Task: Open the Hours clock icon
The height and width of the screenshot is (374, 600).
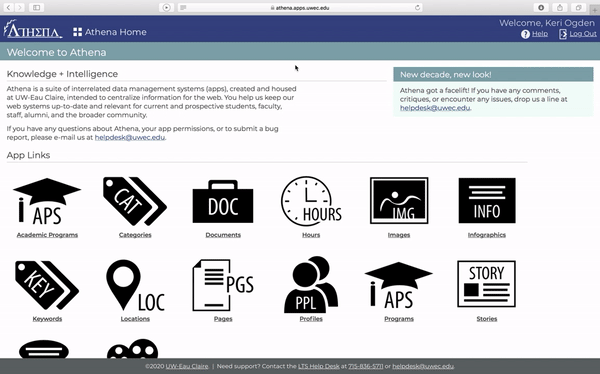Action: pyautogui.click(x=311, y=201)
